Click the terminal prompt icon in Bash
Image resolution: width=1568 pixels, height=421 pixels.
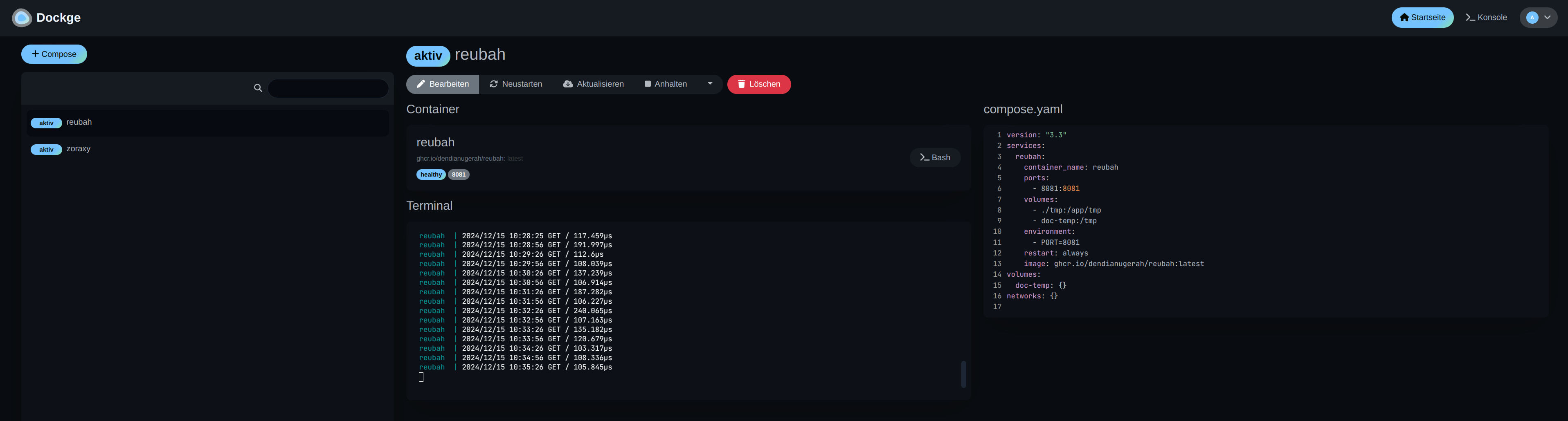click(x=925, y=158)
